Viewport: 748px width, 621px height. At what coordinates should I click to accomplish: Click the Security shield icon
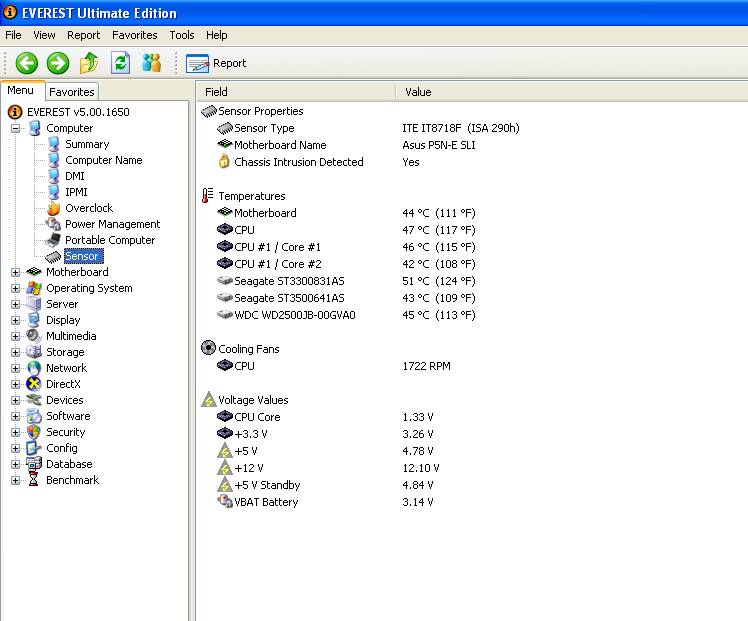(34, 432)
